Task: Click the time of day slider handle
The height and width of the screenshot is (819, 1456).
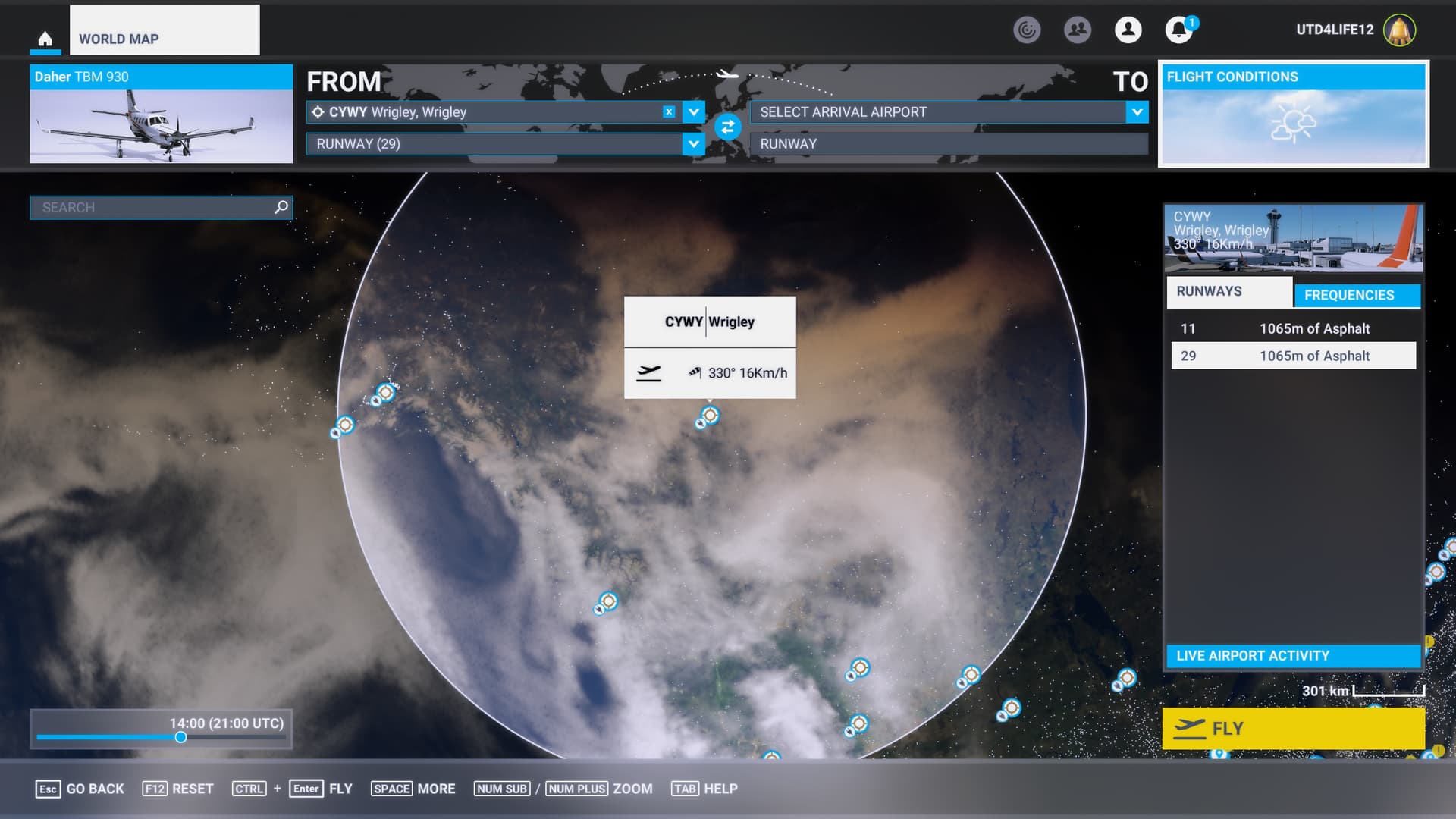Action: click(180, 737)
